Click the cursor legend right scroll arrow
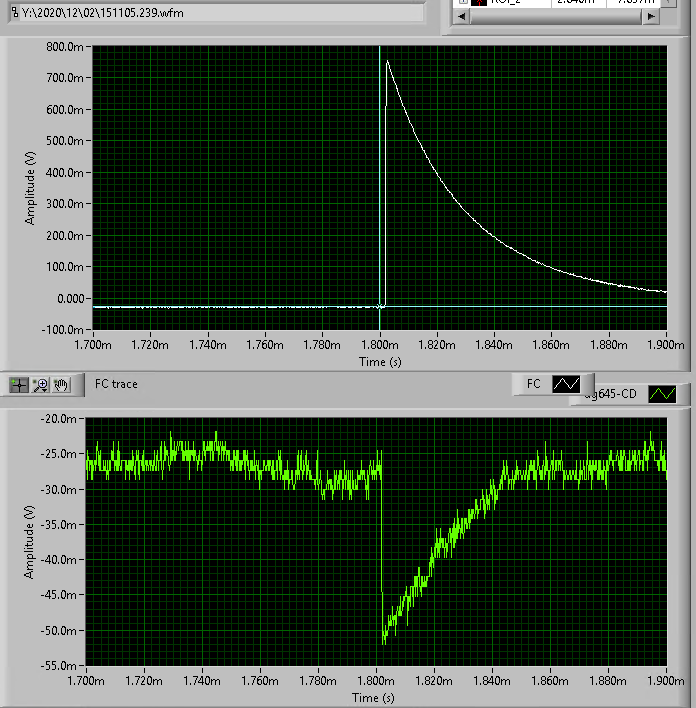The height and width of the screenshot is (708, 696). pyautogui.click(x=651, y=16)
